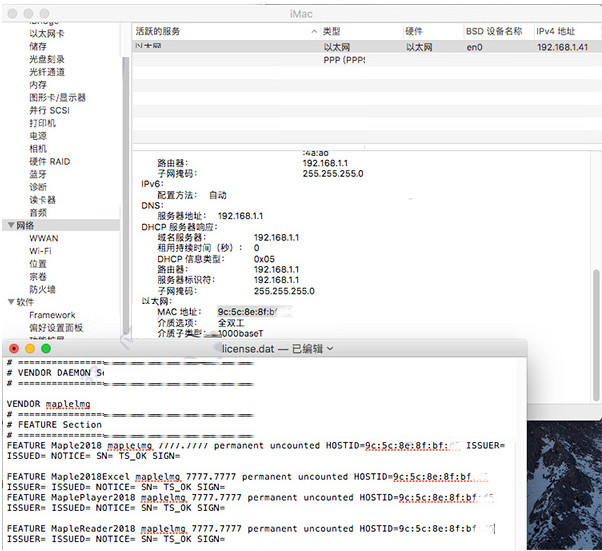Click the DHCP 信息类型 0x05 value
This screenshot has width=602, height=551.
pos(264,259)
